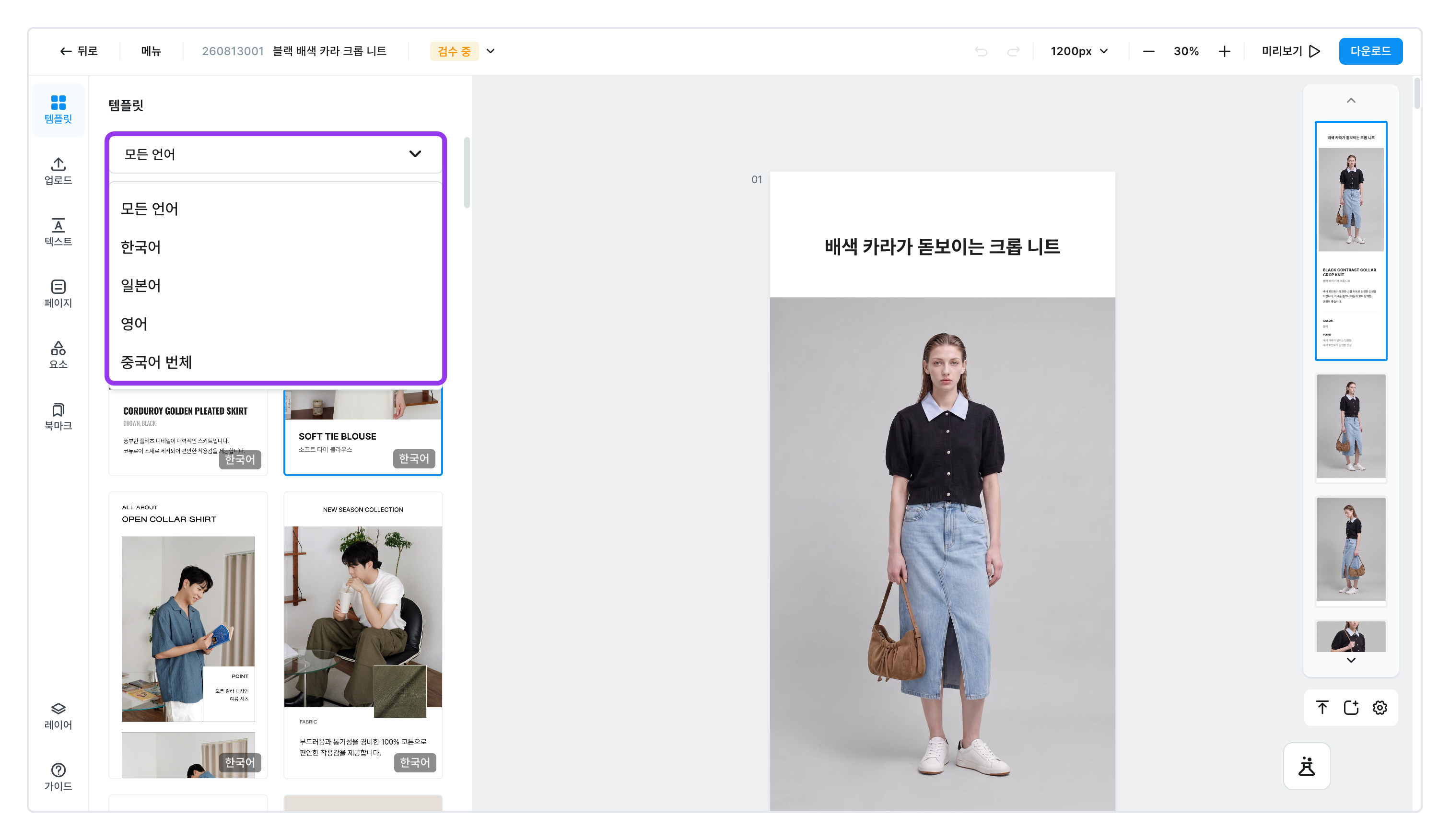Click the move-to-top arrow icon
Screen dimensions: 1450x840
tap(1322, 707)
